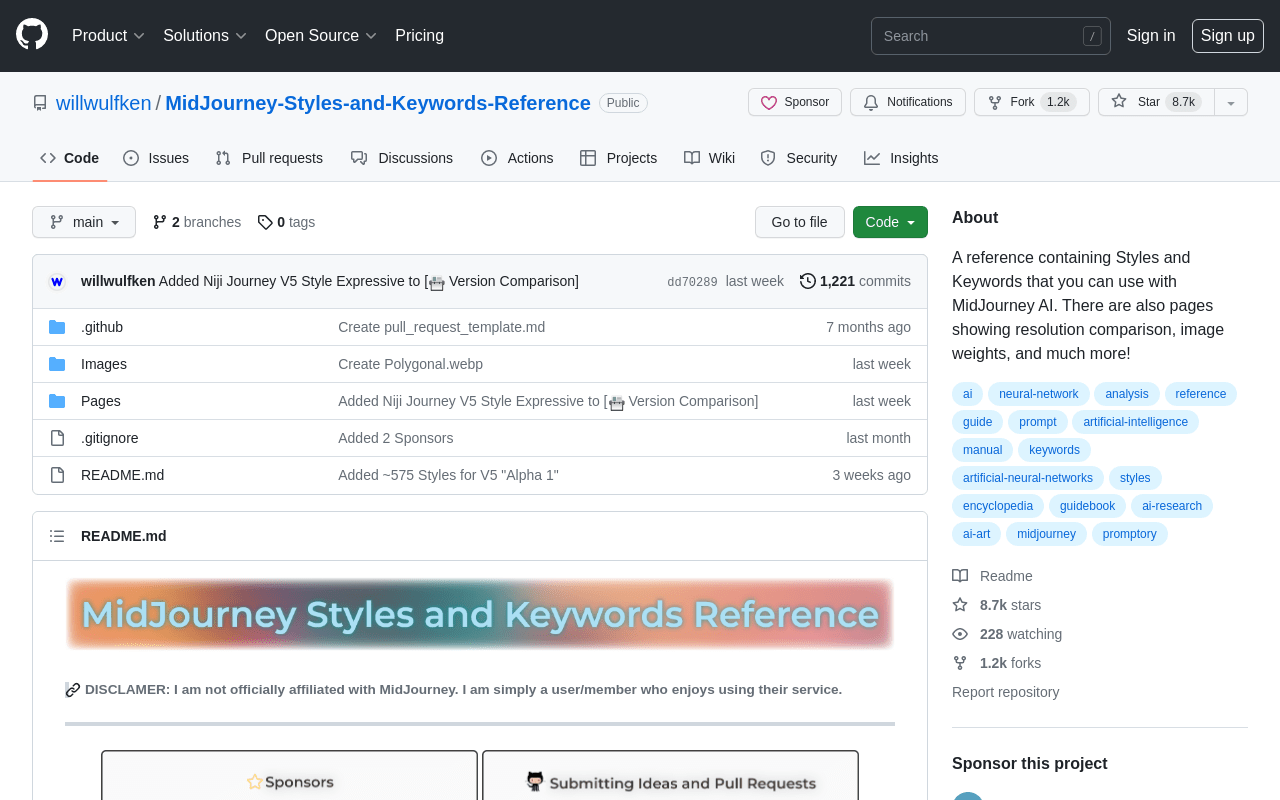Click commit hash dd70289
The width and height of the screenshot is (1280, 800).
[692, 282]
